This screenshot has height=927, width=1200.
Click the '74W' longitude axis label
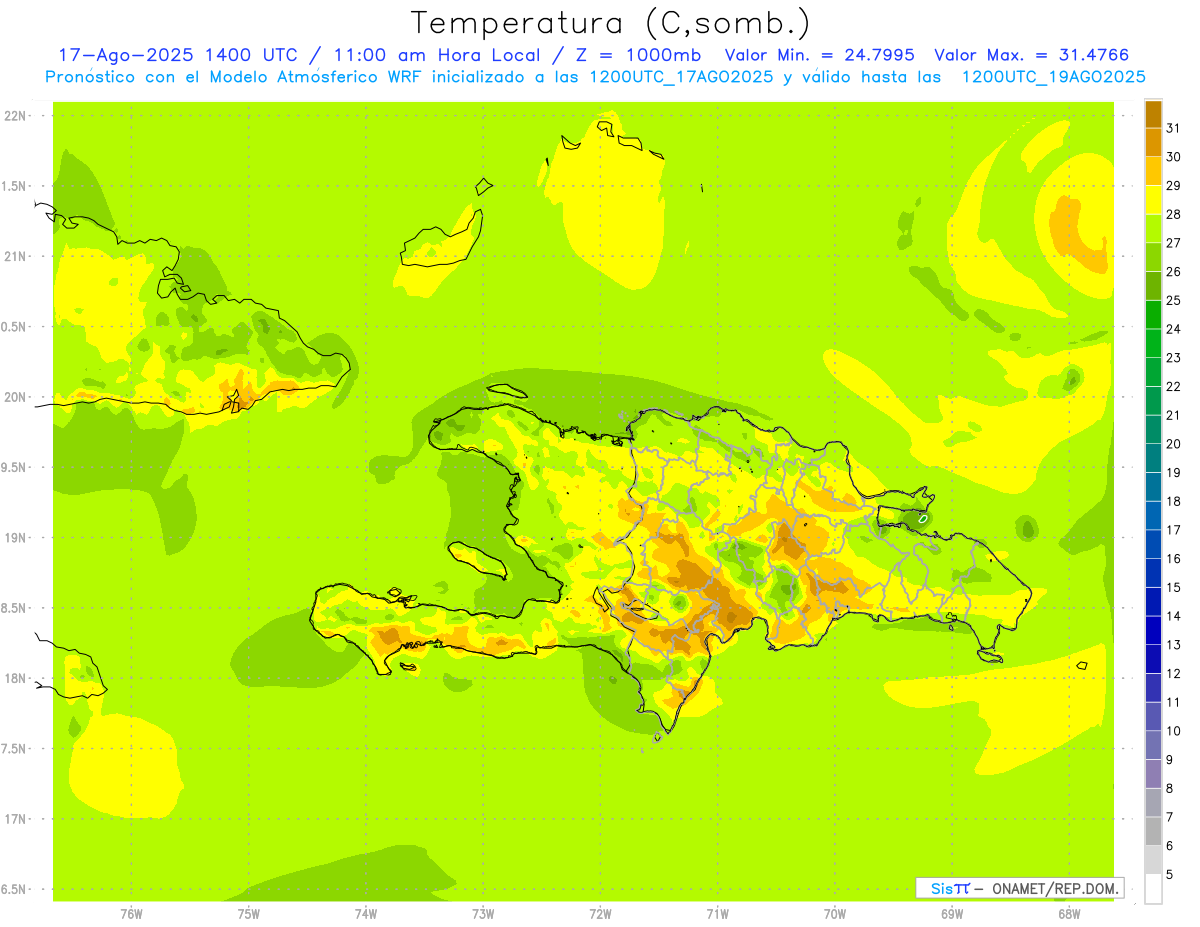click(x=366, y=914)
